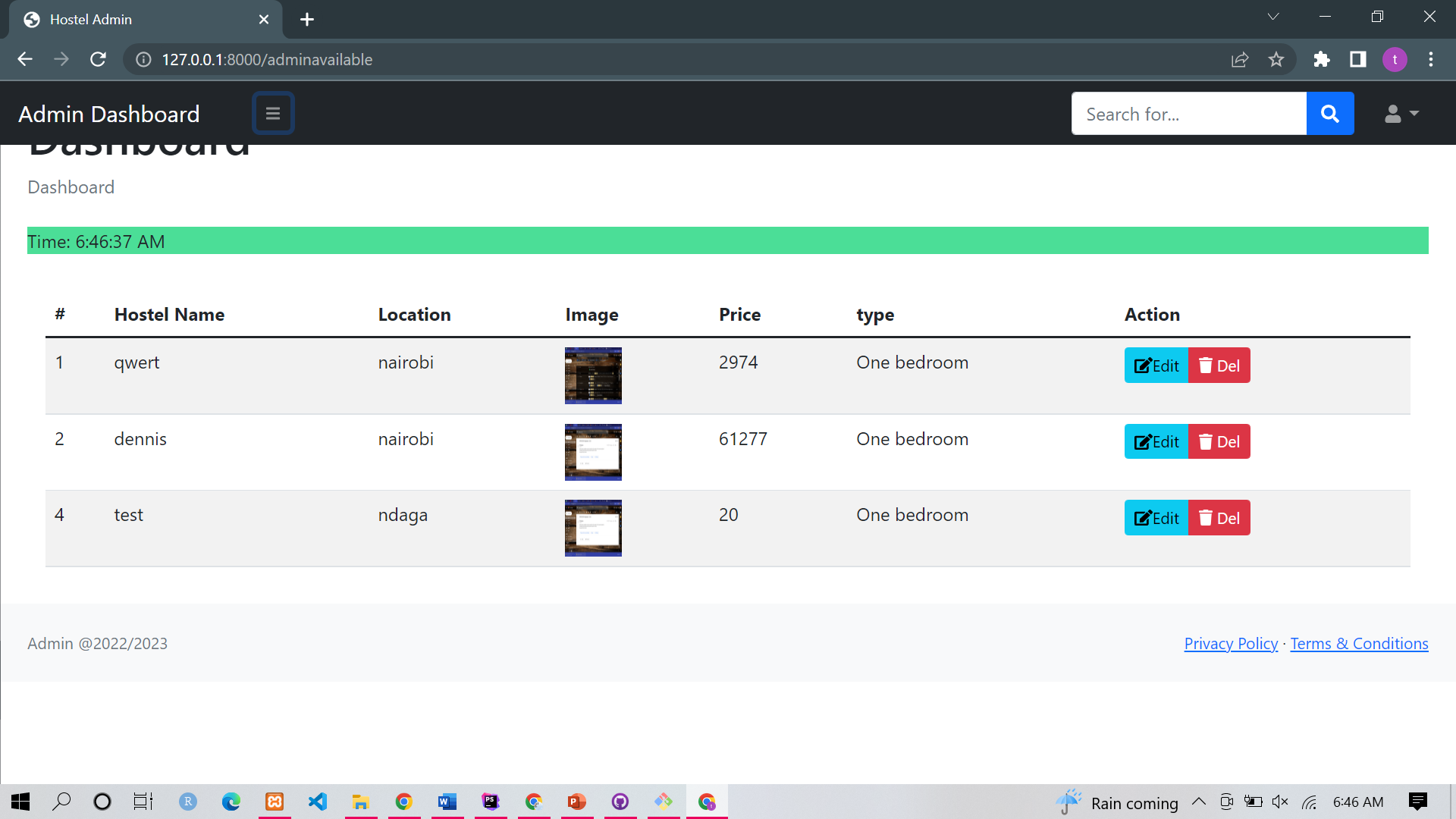Reload the current page

point(98,59)
